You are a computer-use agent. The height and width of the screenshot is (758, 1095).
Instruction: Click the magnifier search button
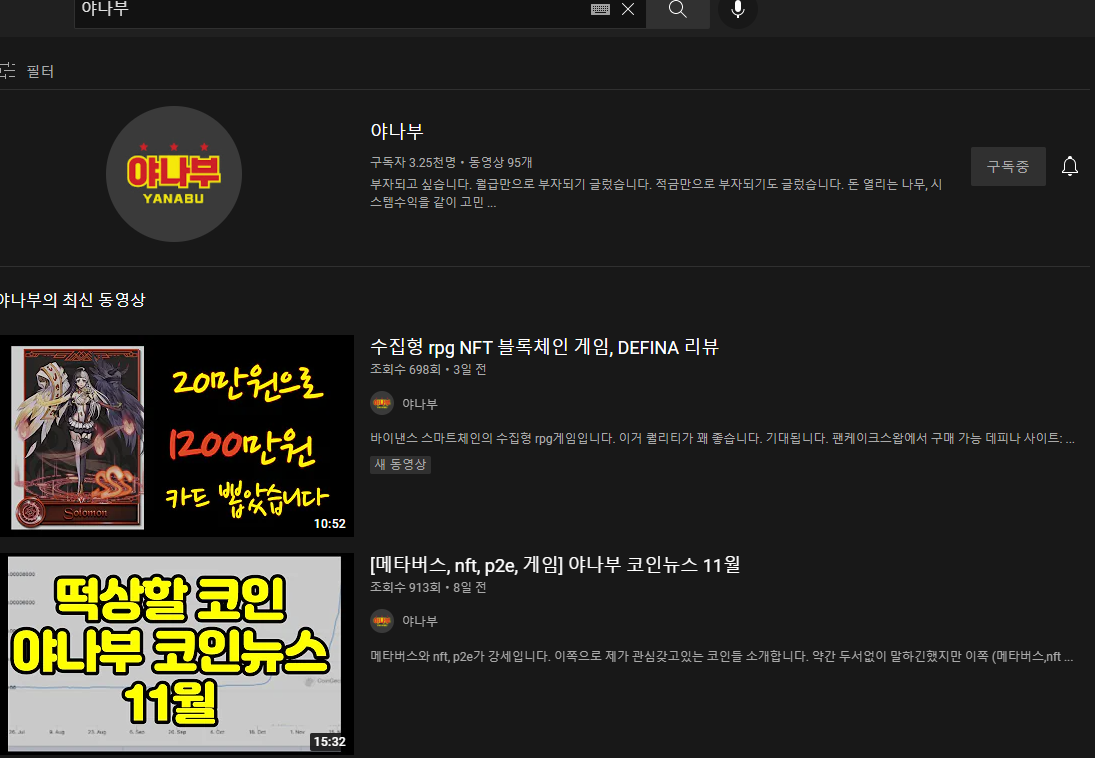677,10
